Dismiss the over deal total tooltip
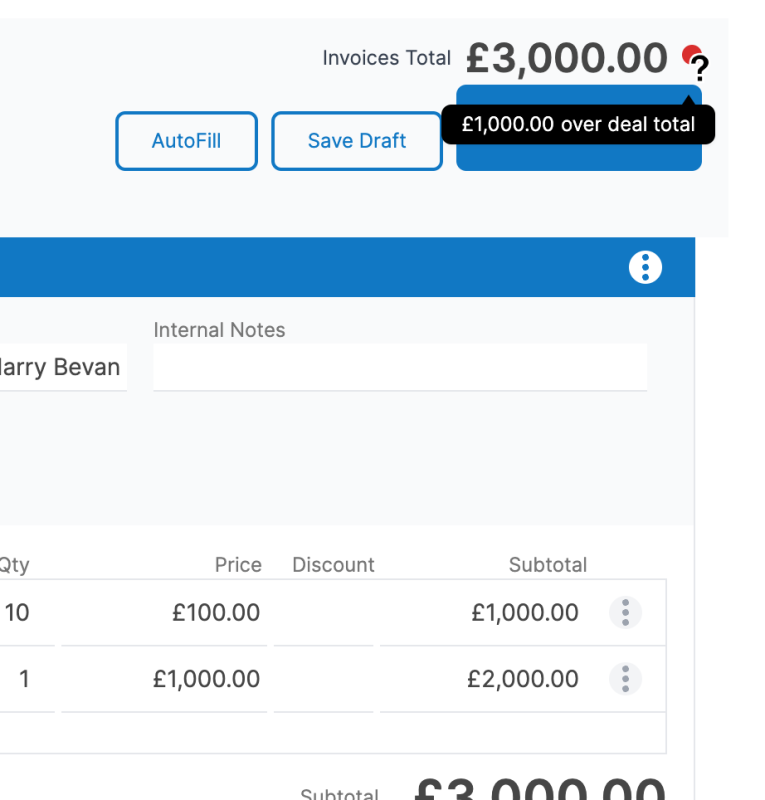Screen dimensions: 765x800 [x=578, y=124]
